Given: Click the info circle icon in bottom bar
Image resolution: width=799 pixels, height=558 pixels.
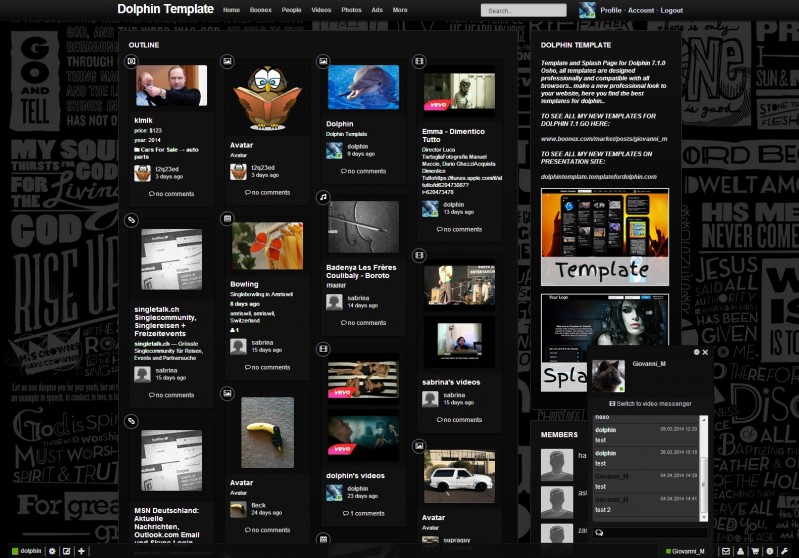Looking at the screenshot, I should point(769,551).
